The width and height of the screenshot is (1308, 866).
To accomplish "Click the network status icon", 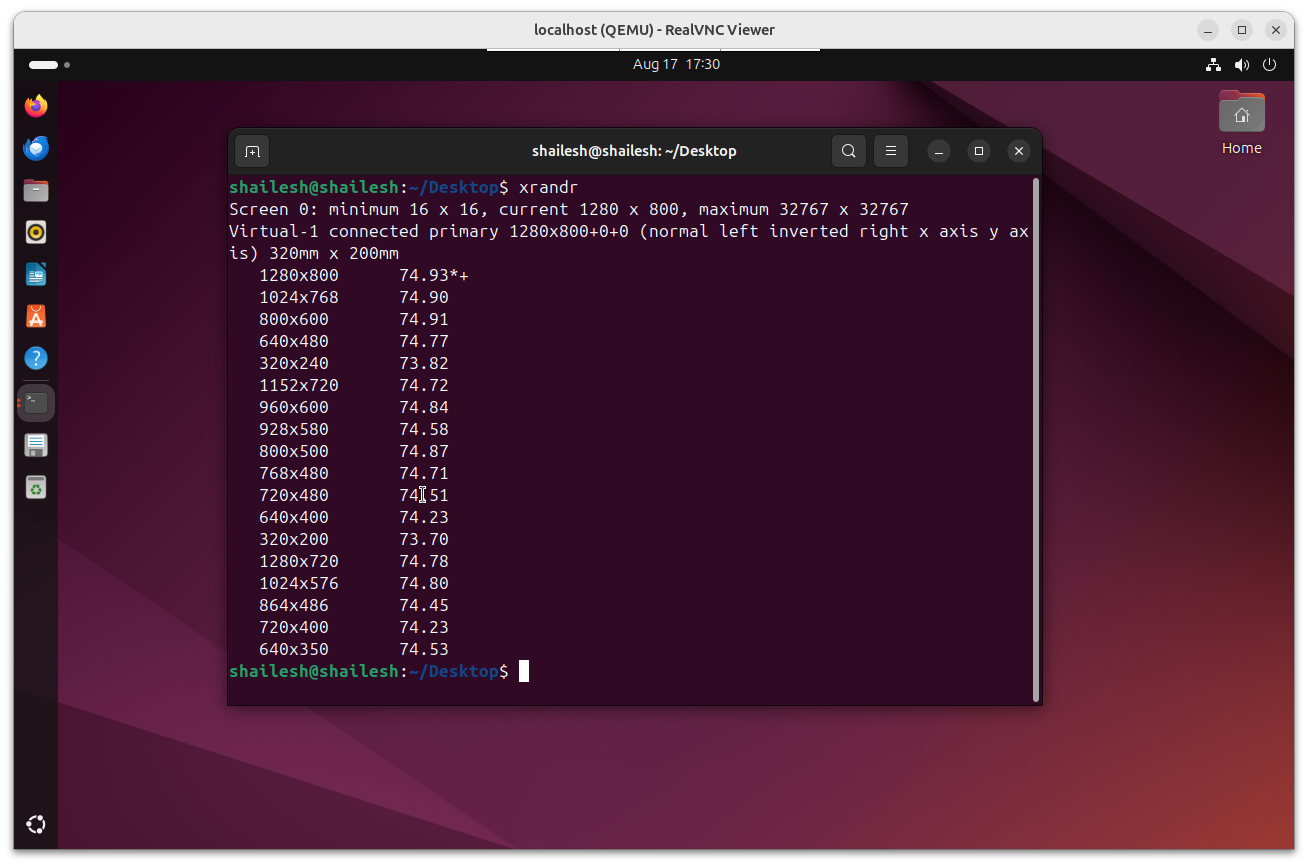I will pos(1213,65).
